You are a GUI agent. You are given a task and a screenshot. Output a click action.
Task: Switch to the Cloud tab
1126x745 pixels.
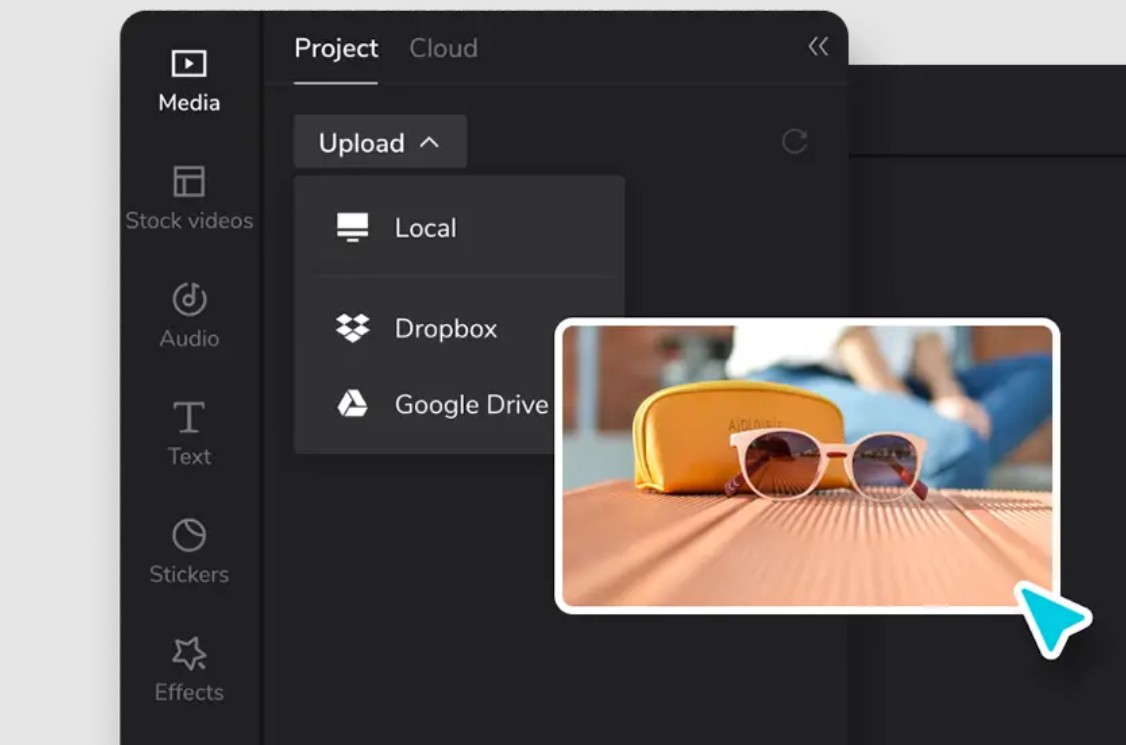443,48
